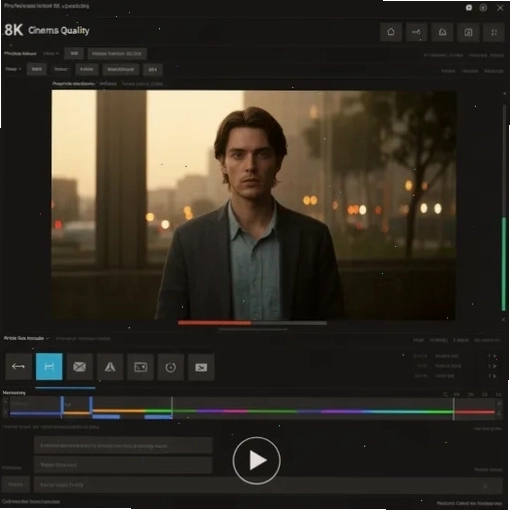Choose the letter A text tool

[x=110, y=367]
